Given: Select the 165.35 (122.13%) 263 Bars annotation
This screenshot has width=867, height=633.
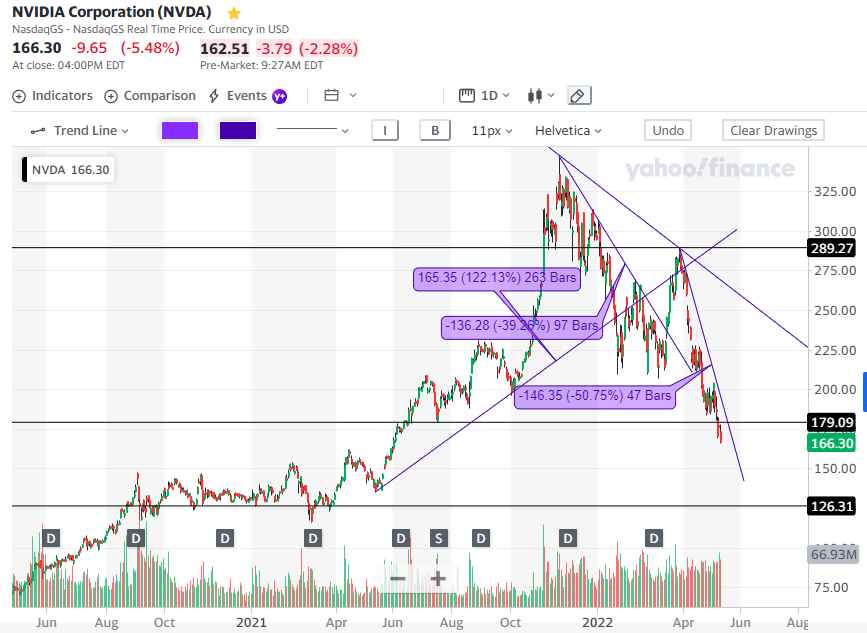Looking at the screenshot, I should [x=497, y=278].
